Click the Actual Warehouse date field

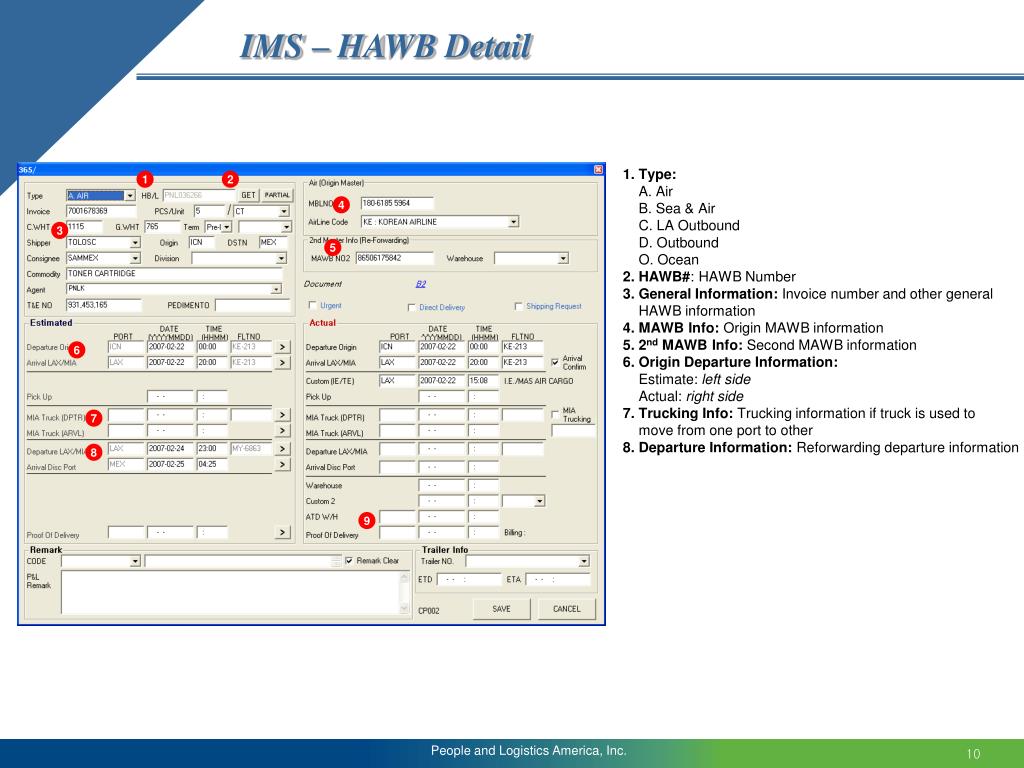[441, 485]
